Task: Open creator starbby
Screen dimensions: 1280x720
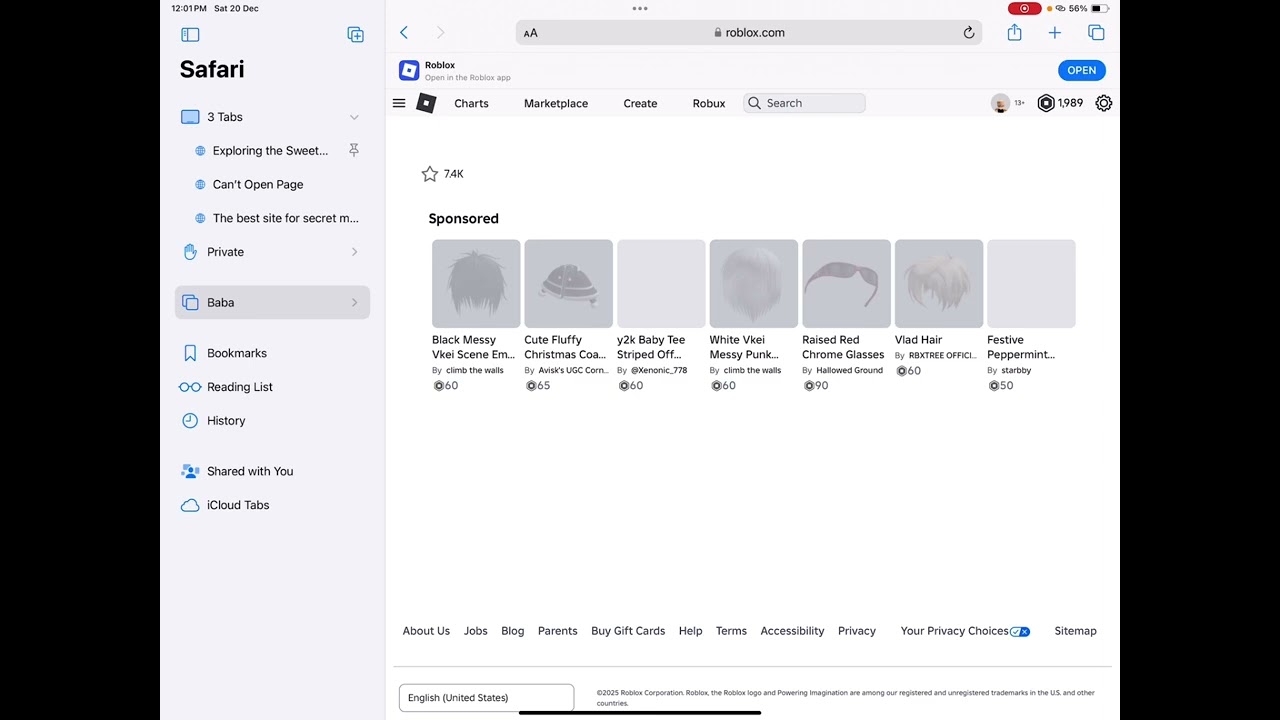Action: click(x=1016, y=370)
